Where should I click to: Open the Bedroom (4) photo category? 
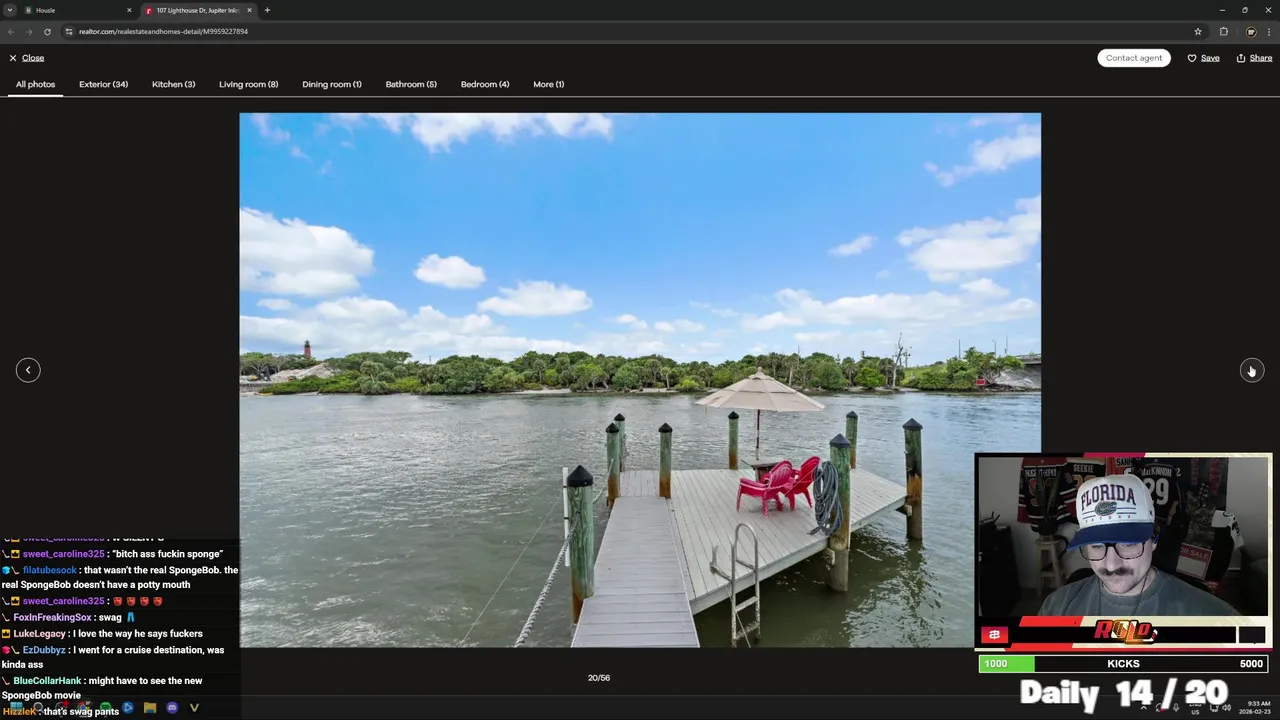(485, 84)
